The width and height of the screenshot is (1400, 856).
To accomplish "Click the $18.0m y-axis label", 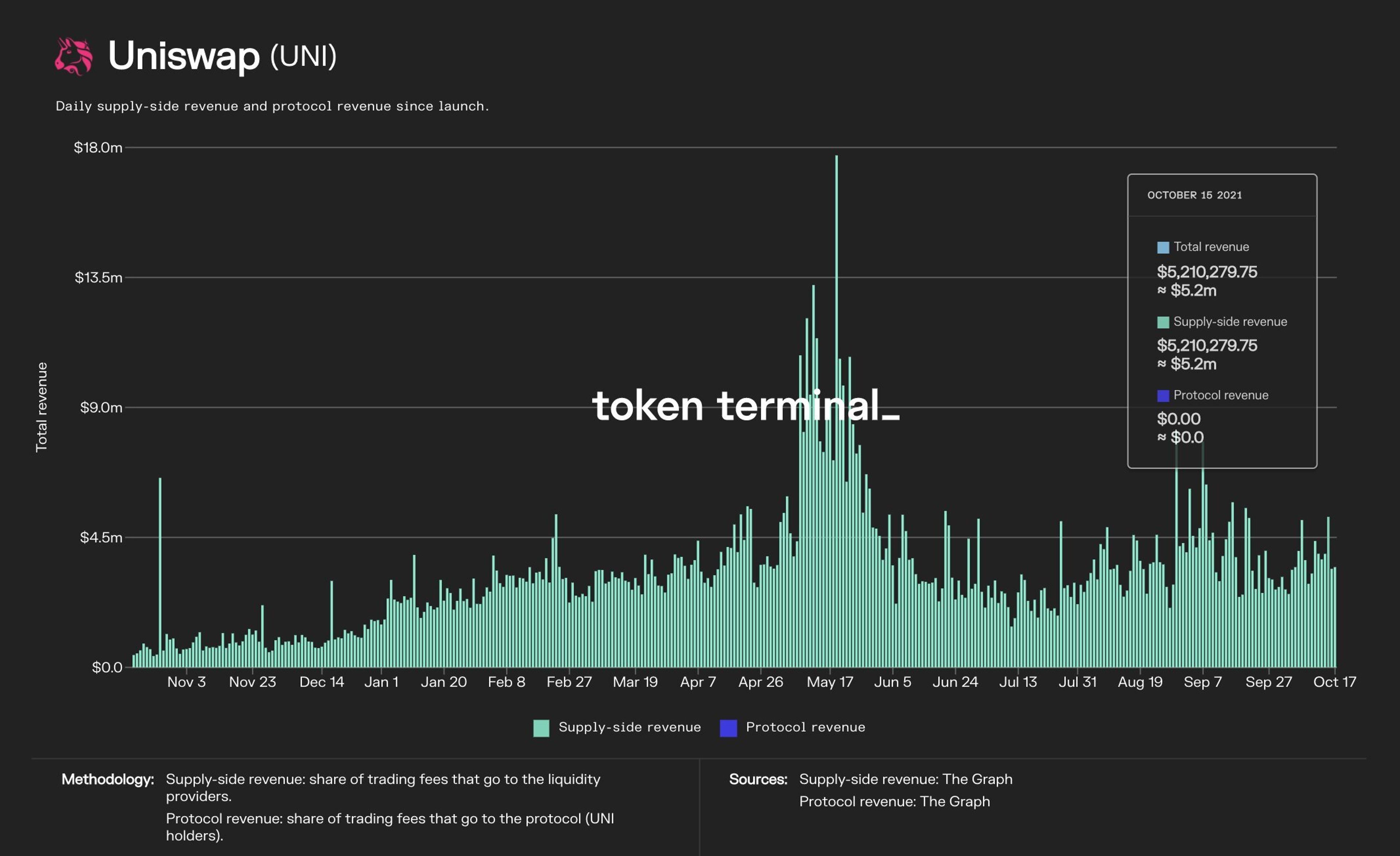I will click(98, 148).
